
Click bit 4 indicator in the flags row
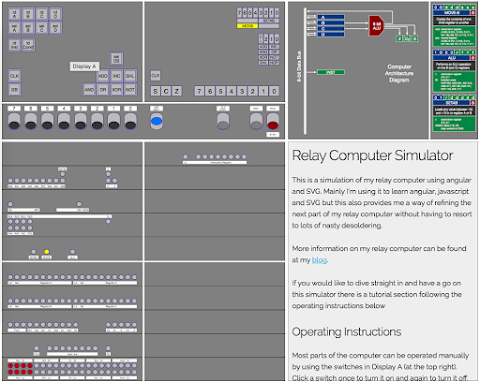(231, 91)
